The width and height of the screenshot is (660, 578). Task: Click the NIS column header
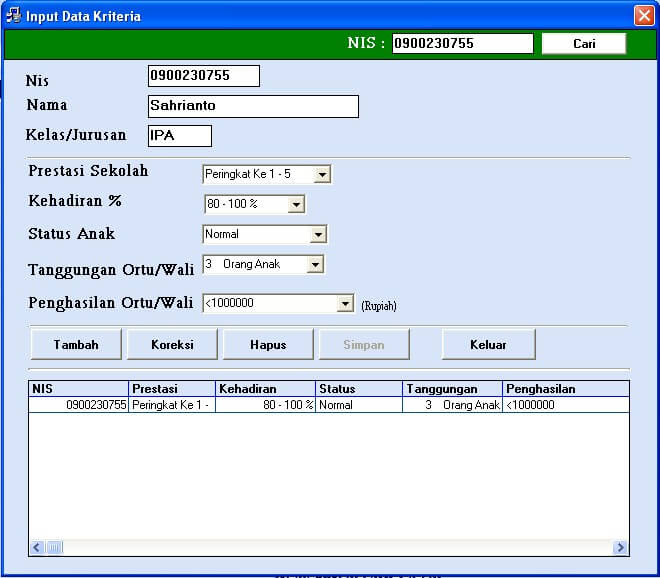[x=79, y=389]
